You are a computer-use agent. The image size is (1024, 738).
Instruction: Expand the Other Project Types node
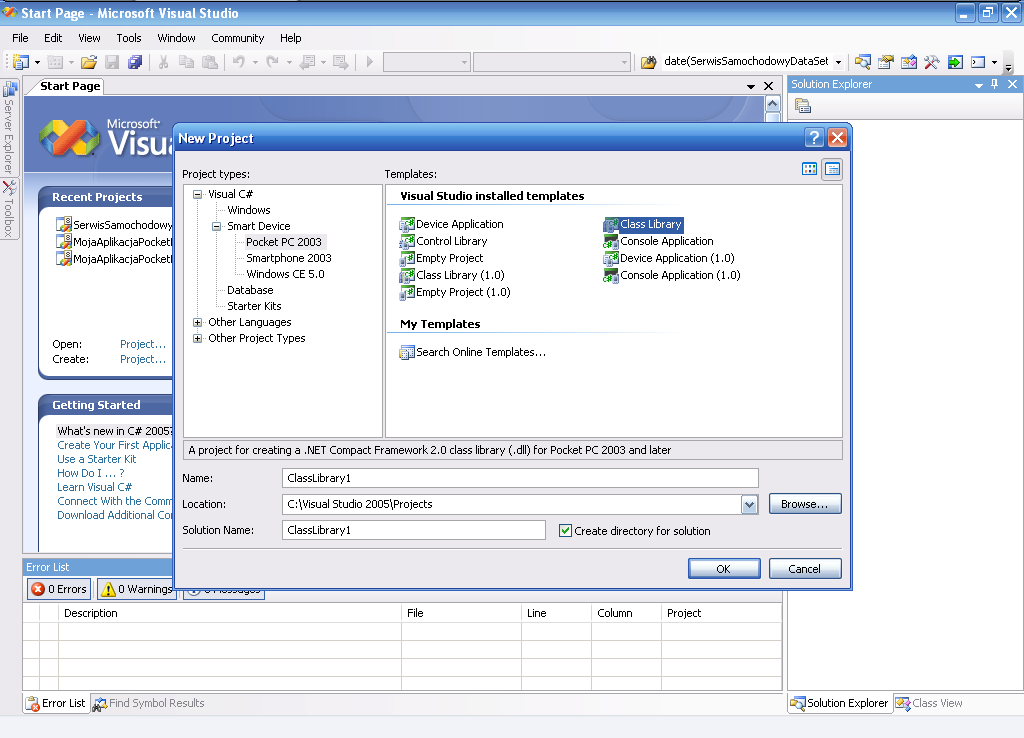pyautogui.click(x=197, y=338)
